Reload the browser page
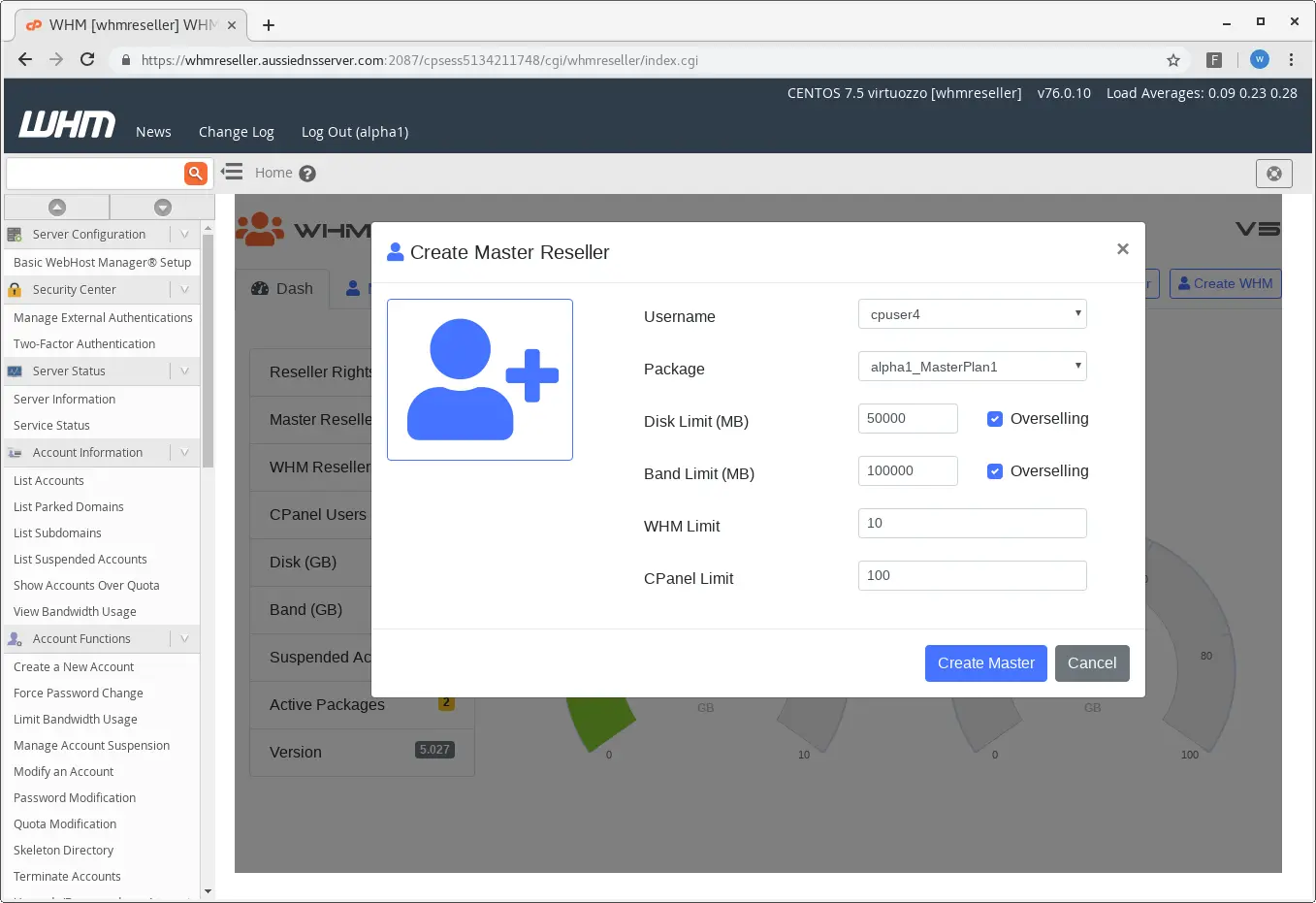 pyautogui.click(x=87, y=59)
